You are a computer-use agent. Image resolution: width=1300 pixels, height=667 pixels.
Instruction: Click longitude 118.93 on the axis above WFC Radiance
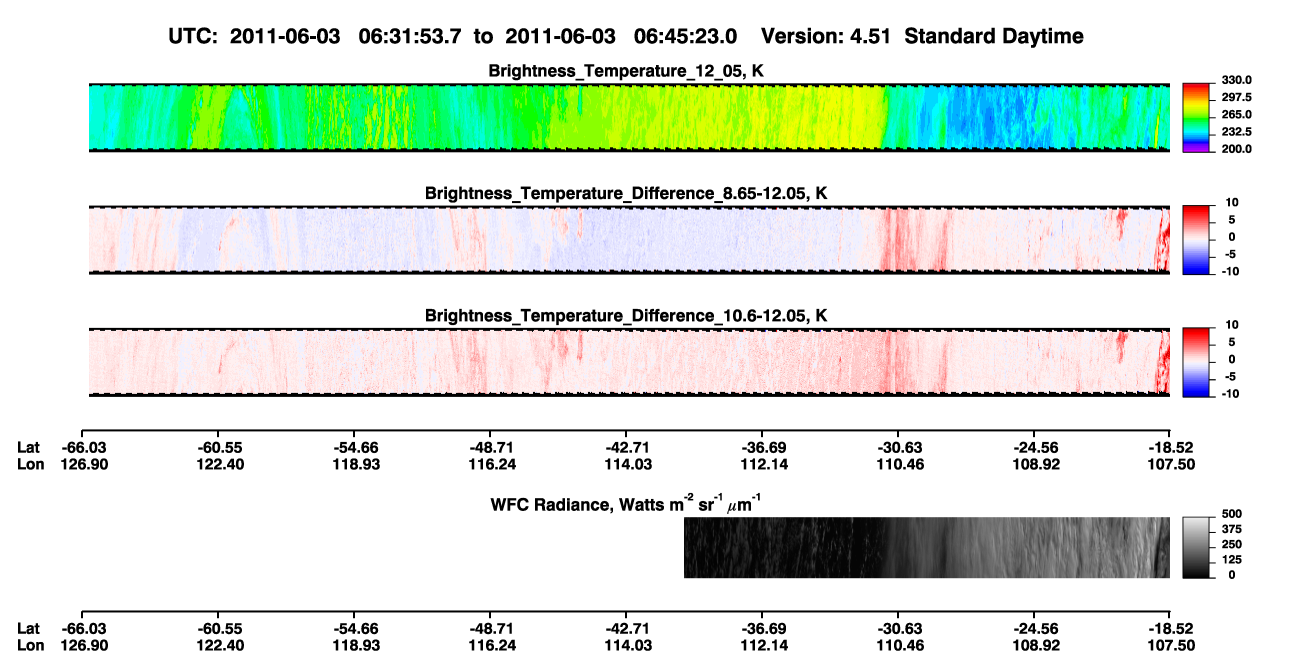(355, 464)
